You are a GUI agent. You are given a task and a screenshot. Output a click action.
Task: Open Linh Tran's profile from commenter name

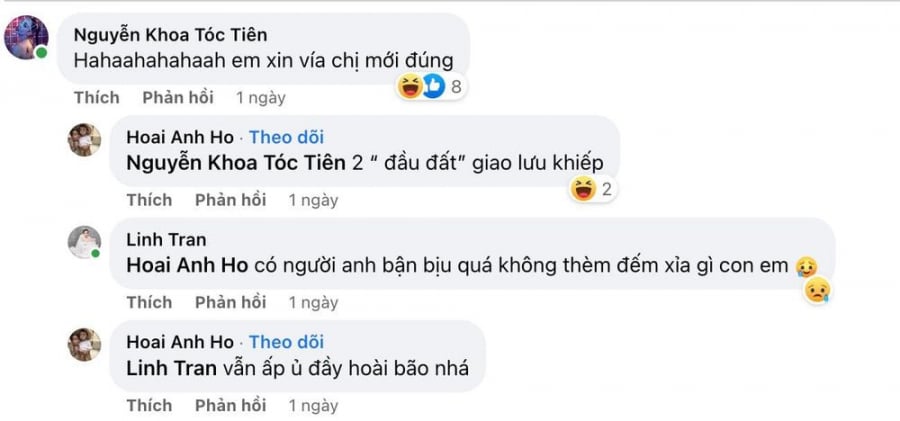coord(166,240)
